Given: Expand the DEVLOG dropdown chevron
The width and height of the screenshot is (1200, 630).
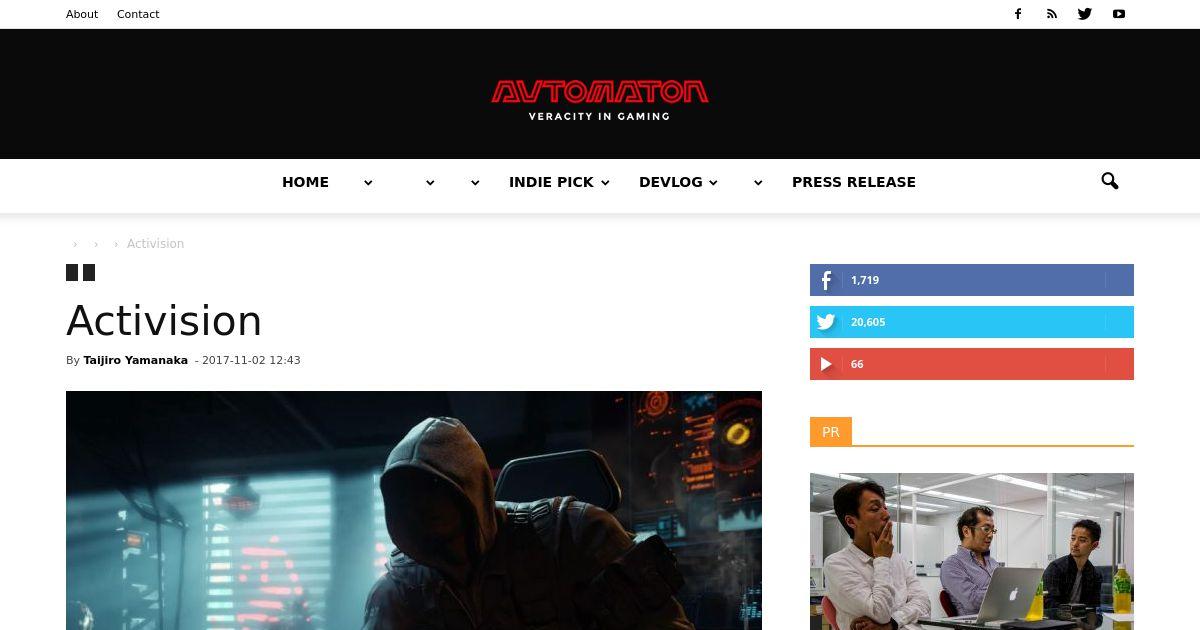Looking at the screenshot, I should click(x=713, y=183).
